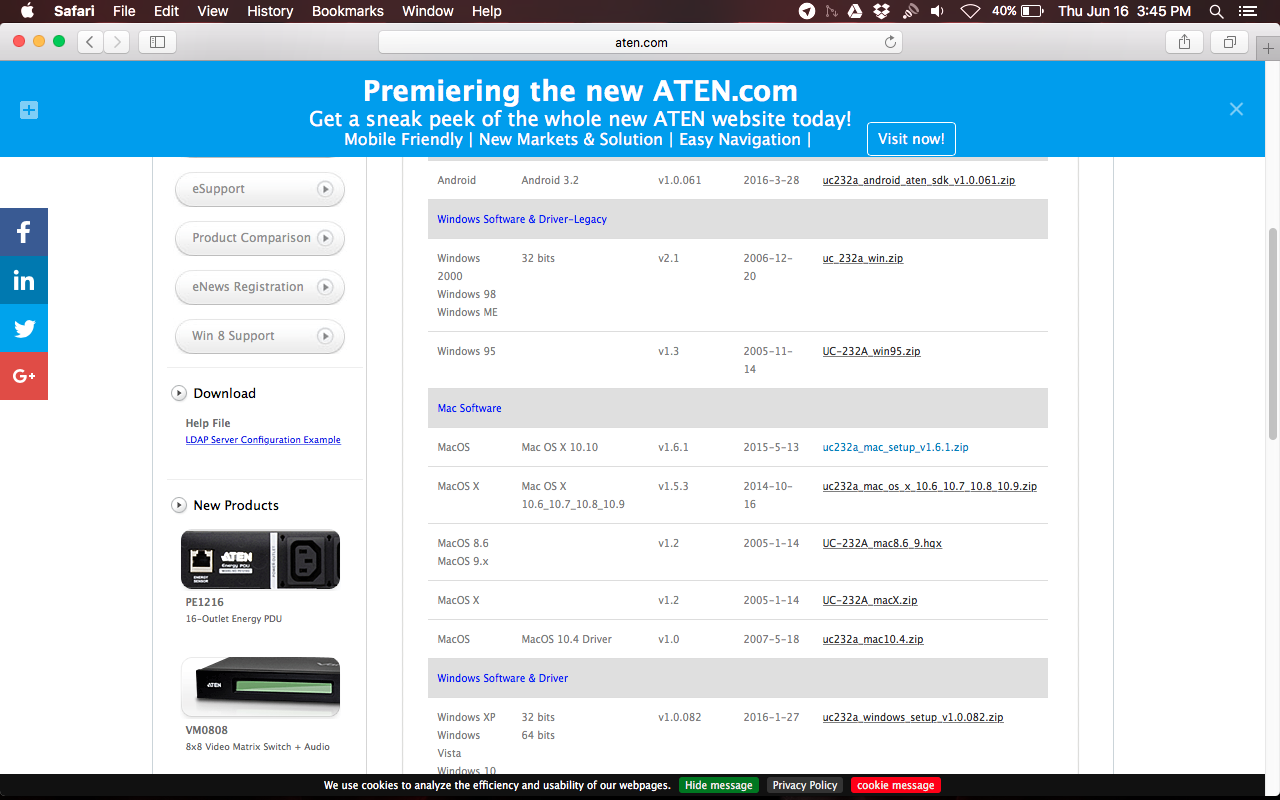Screen dimensions: 1280x800
Task: Download uc232a_windows_setup_v1.0.082.zip
Action: pos(913,717)
